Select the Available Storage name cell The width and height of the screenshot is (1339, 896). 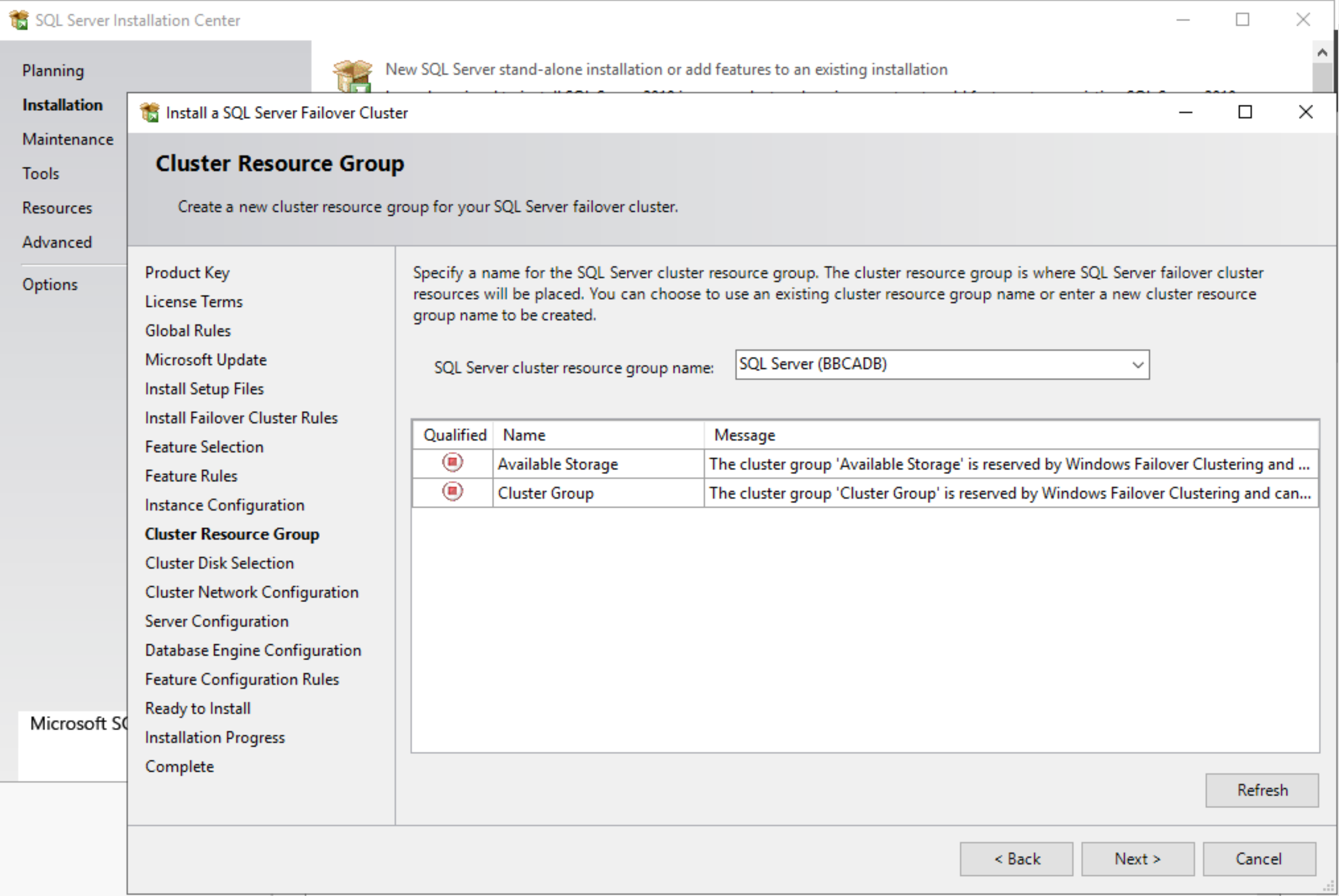pyautogui.click(x=598, y=464)
